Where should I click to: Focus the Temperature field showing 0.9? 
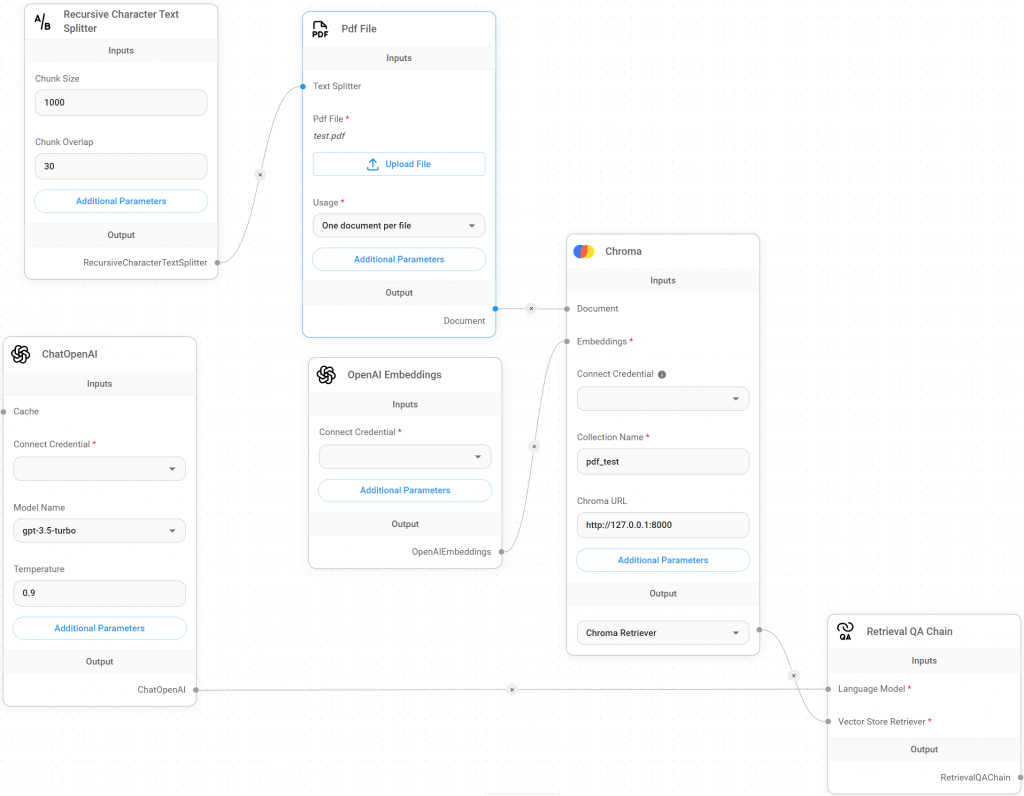(99, 594)
